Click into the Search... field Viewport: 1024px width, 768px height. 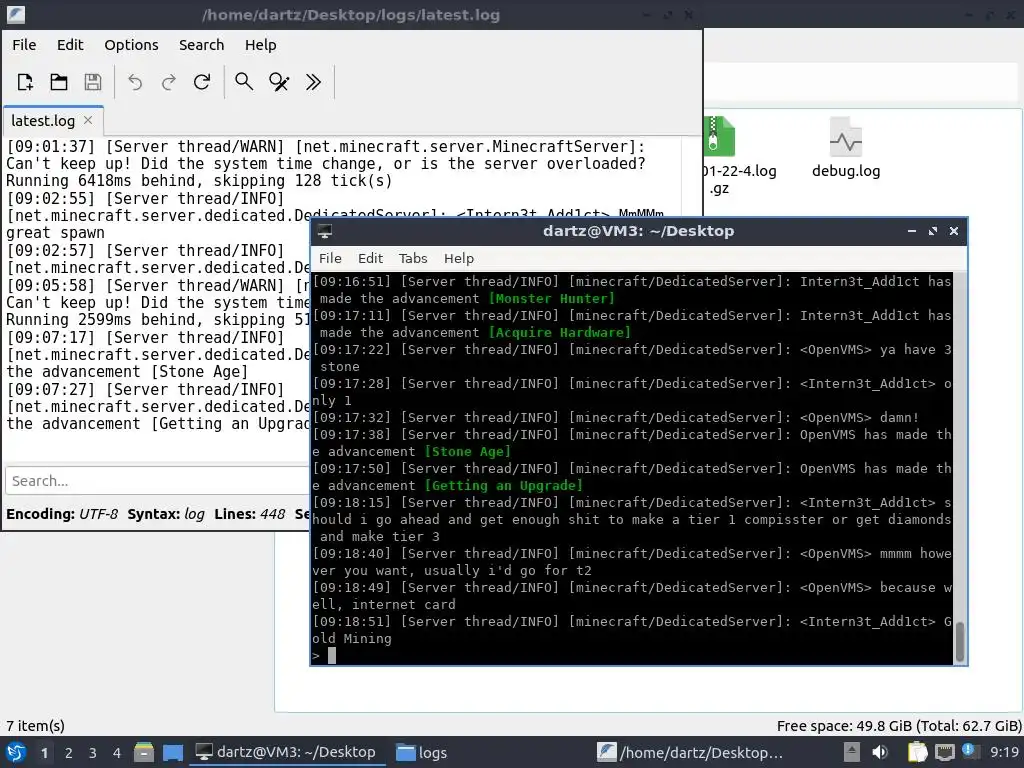click(x=157, y=481)
